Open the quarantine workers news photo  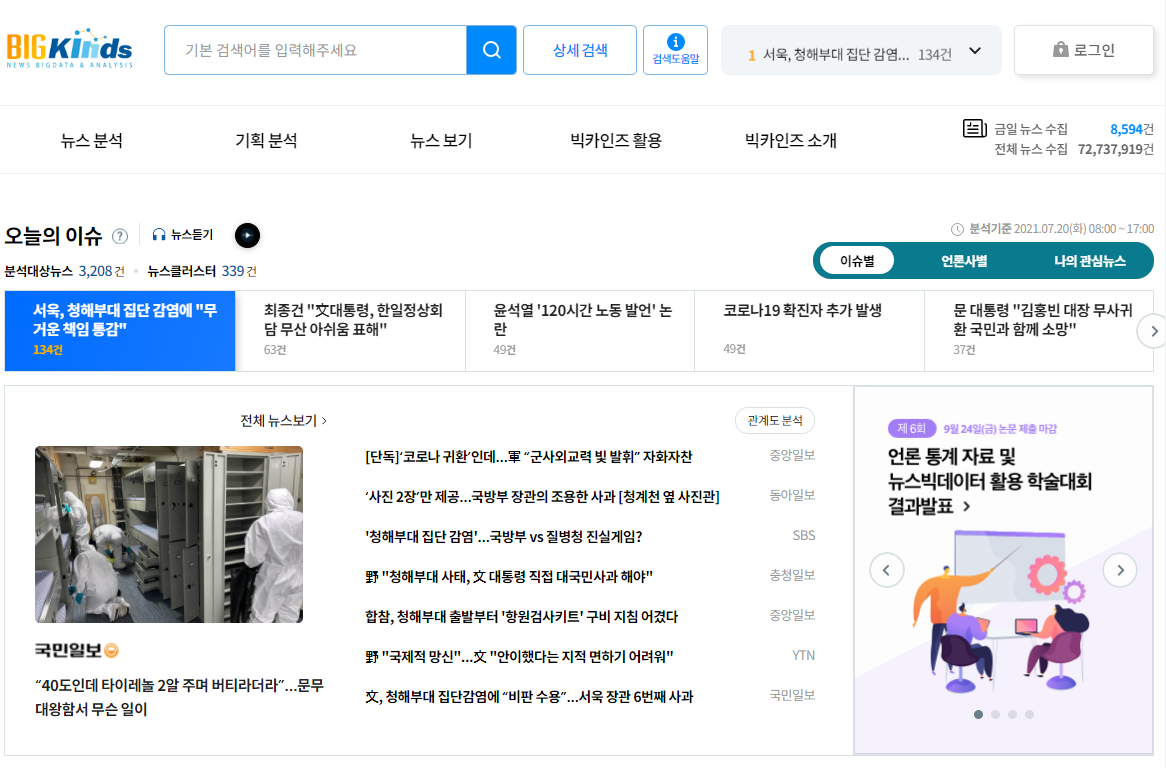click(169, 534)
